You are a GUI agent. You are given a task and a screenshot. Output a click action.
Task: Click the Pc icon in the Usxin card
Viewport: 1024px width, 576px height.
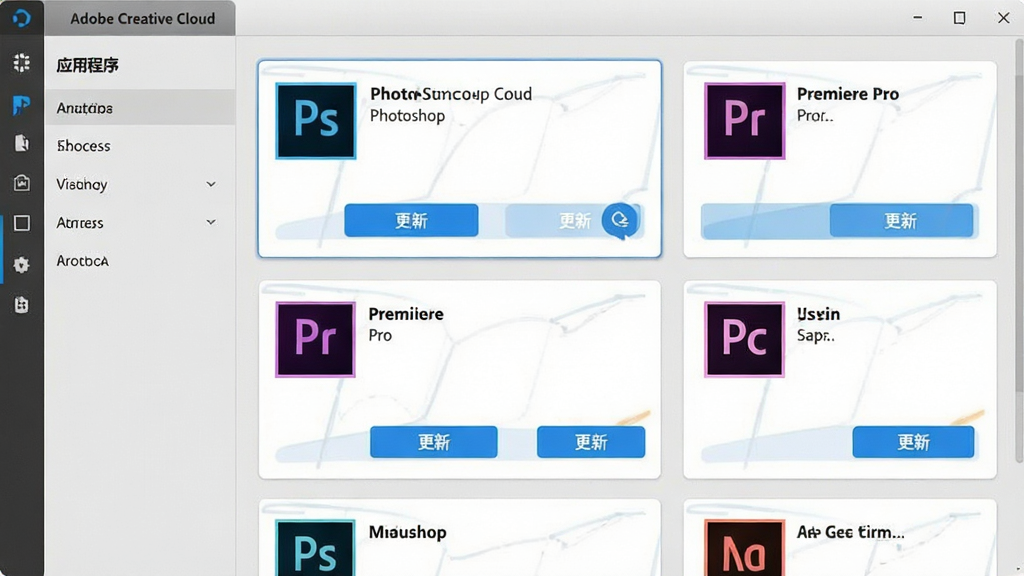click(x=744, y=340)
